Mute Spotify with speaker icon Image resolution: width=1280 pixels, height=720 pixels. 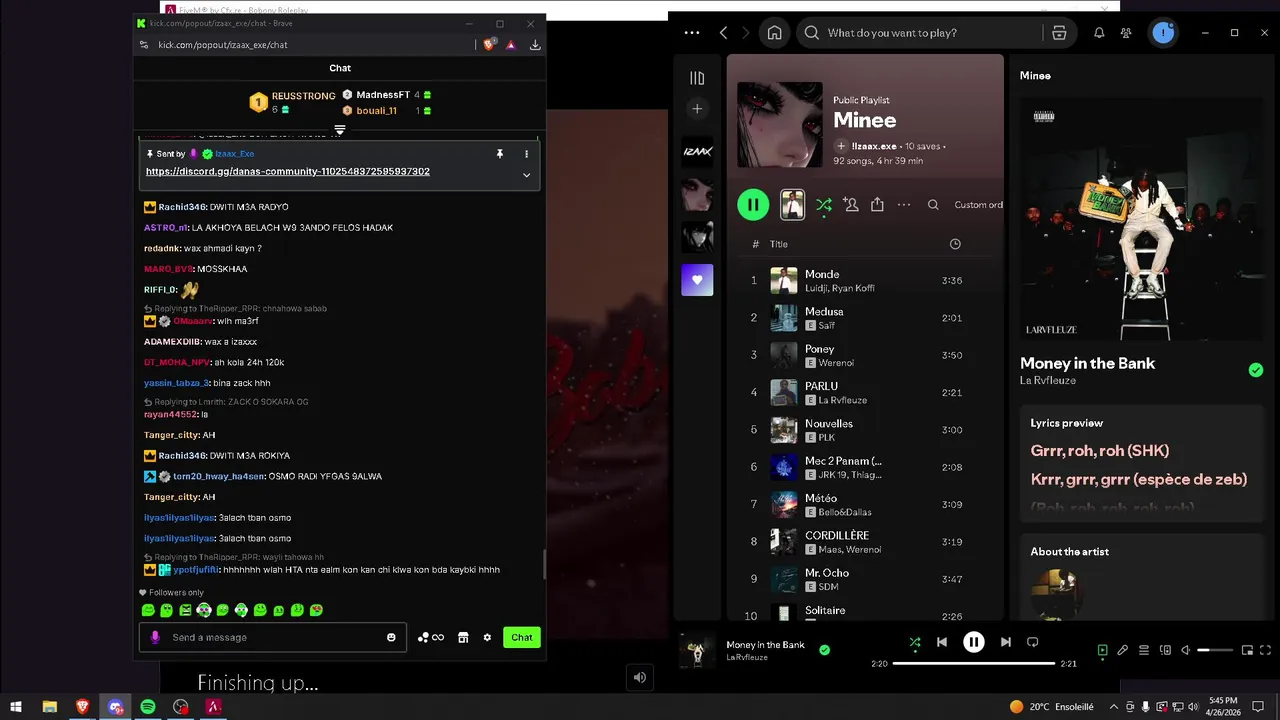click(x=1185, y=650)
